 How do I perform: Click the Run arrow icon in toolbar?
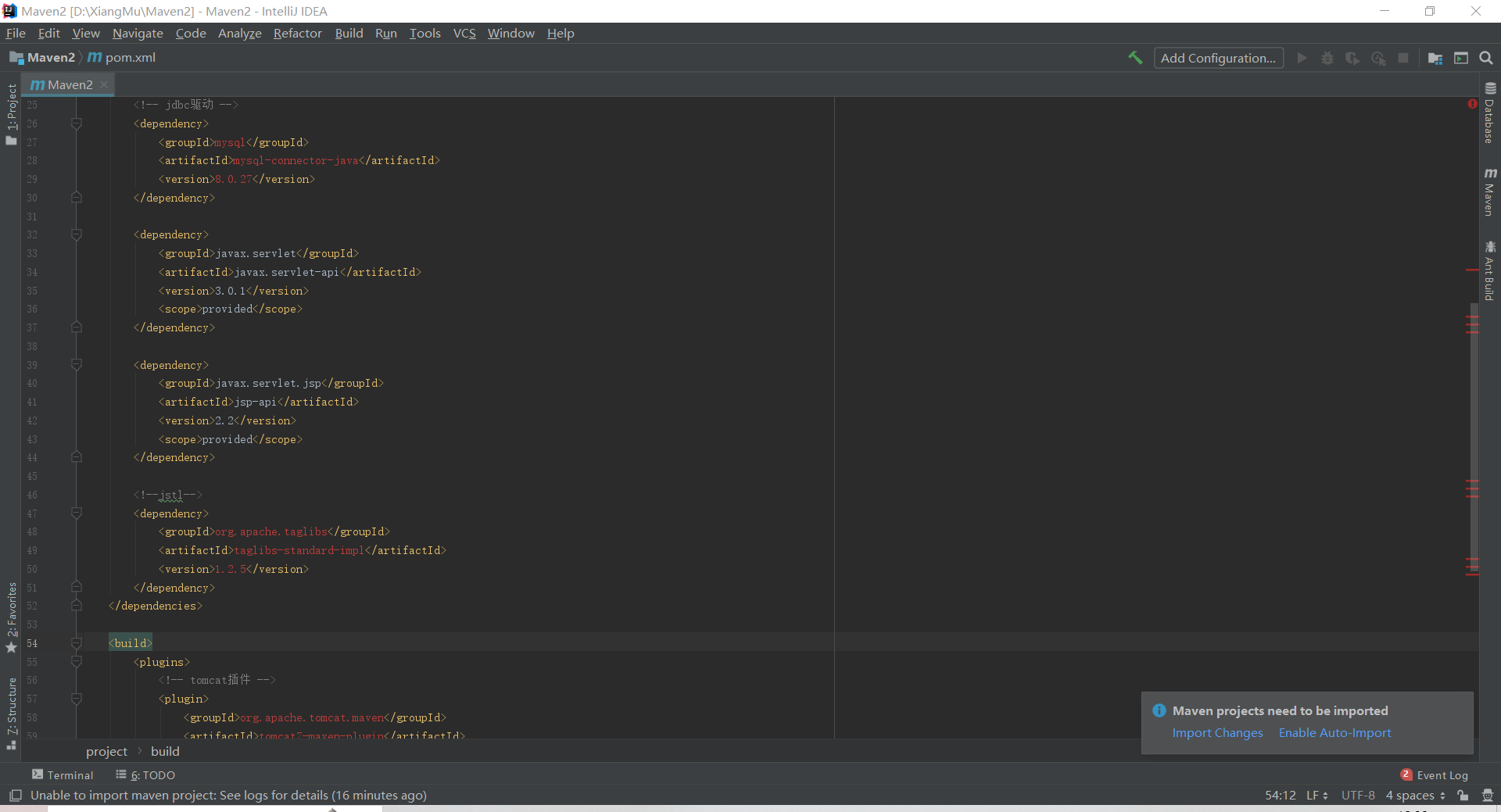tap(1302, 58)
